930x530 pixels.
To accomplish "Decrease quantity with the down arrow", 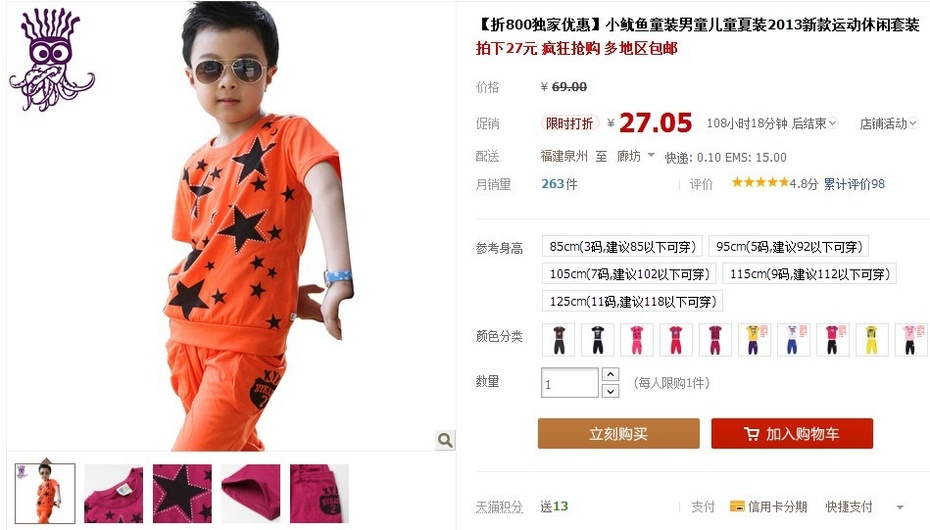I will [x=610, y=391].
